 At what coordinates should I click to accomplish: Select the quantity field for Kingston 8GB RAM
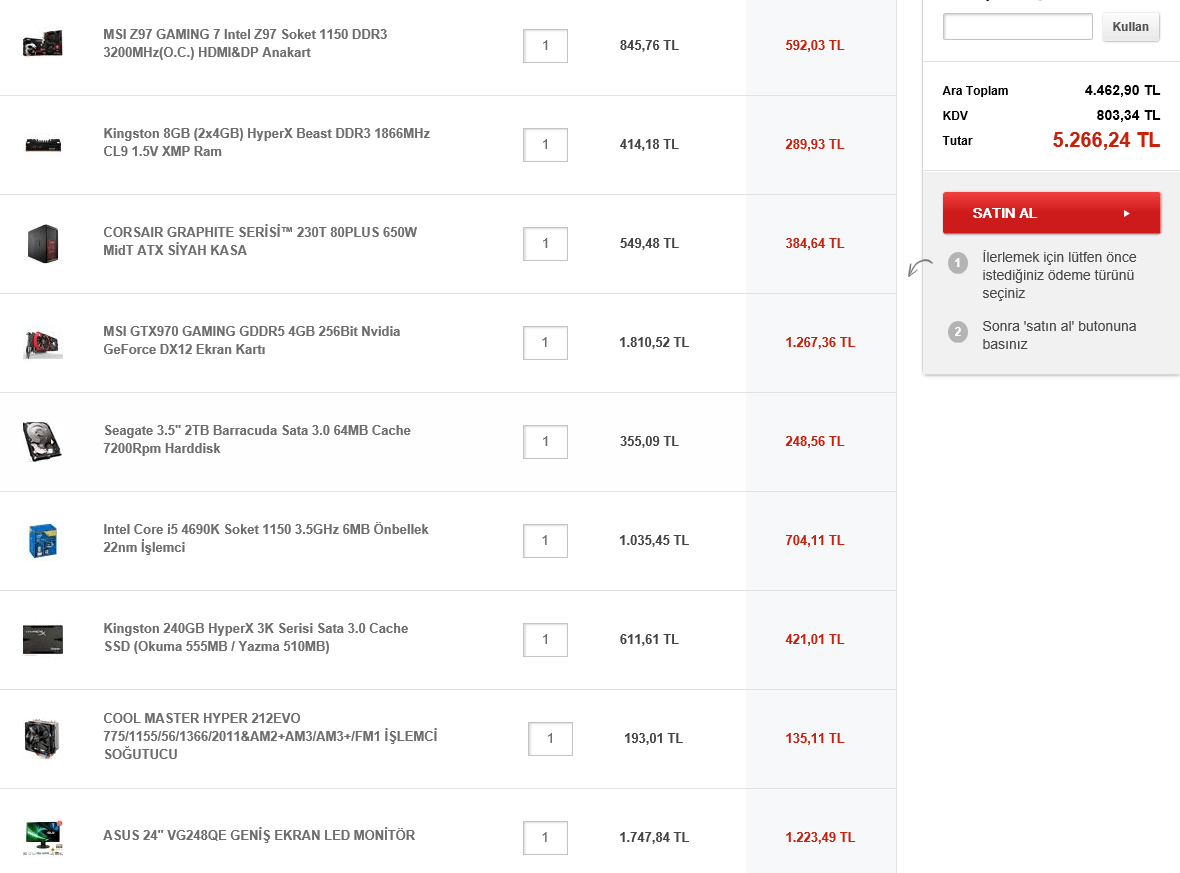pyautogui.click(x=545, y=145)
